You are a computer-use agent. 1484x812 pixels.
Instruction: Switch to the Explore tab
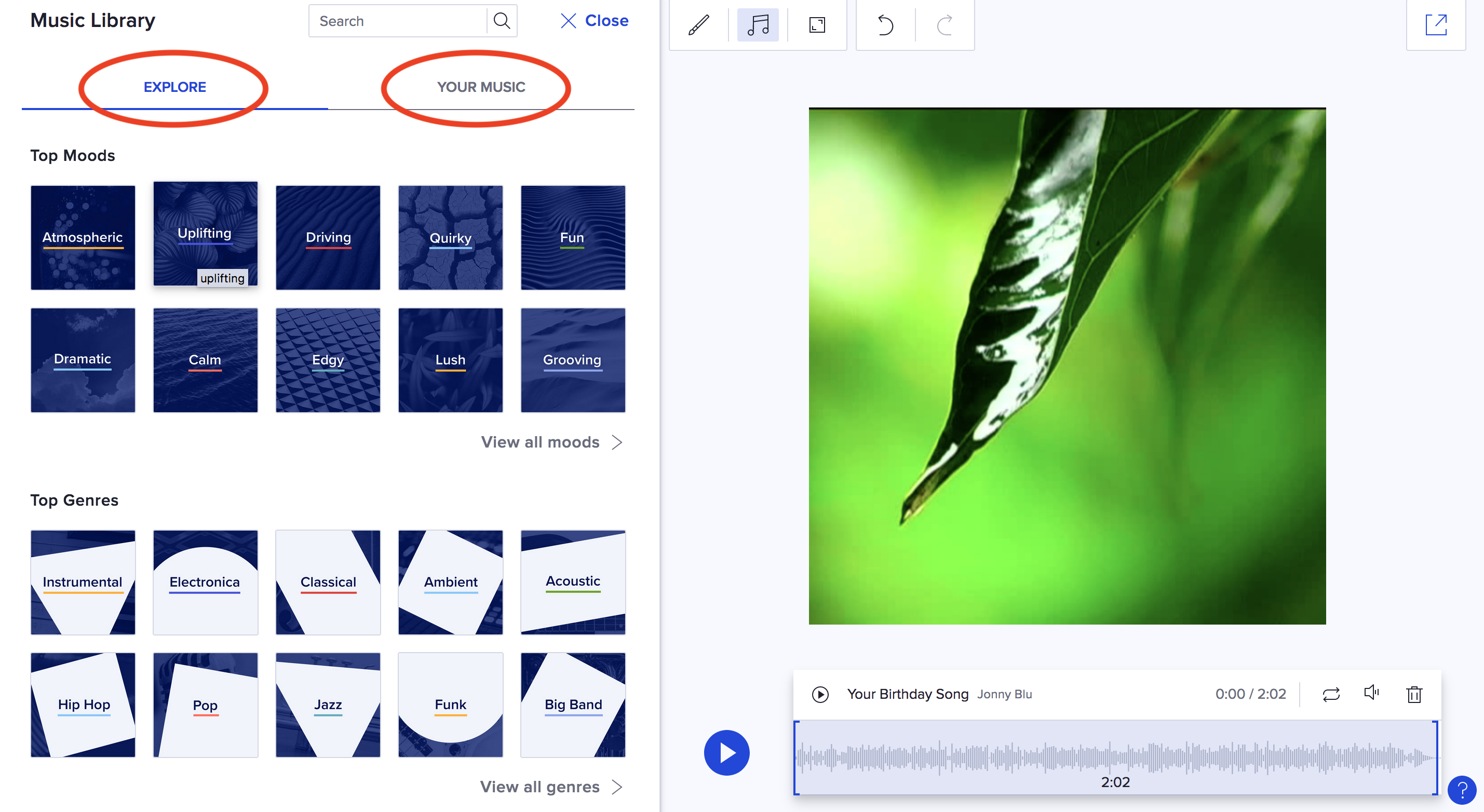click(x=174, y=87)
